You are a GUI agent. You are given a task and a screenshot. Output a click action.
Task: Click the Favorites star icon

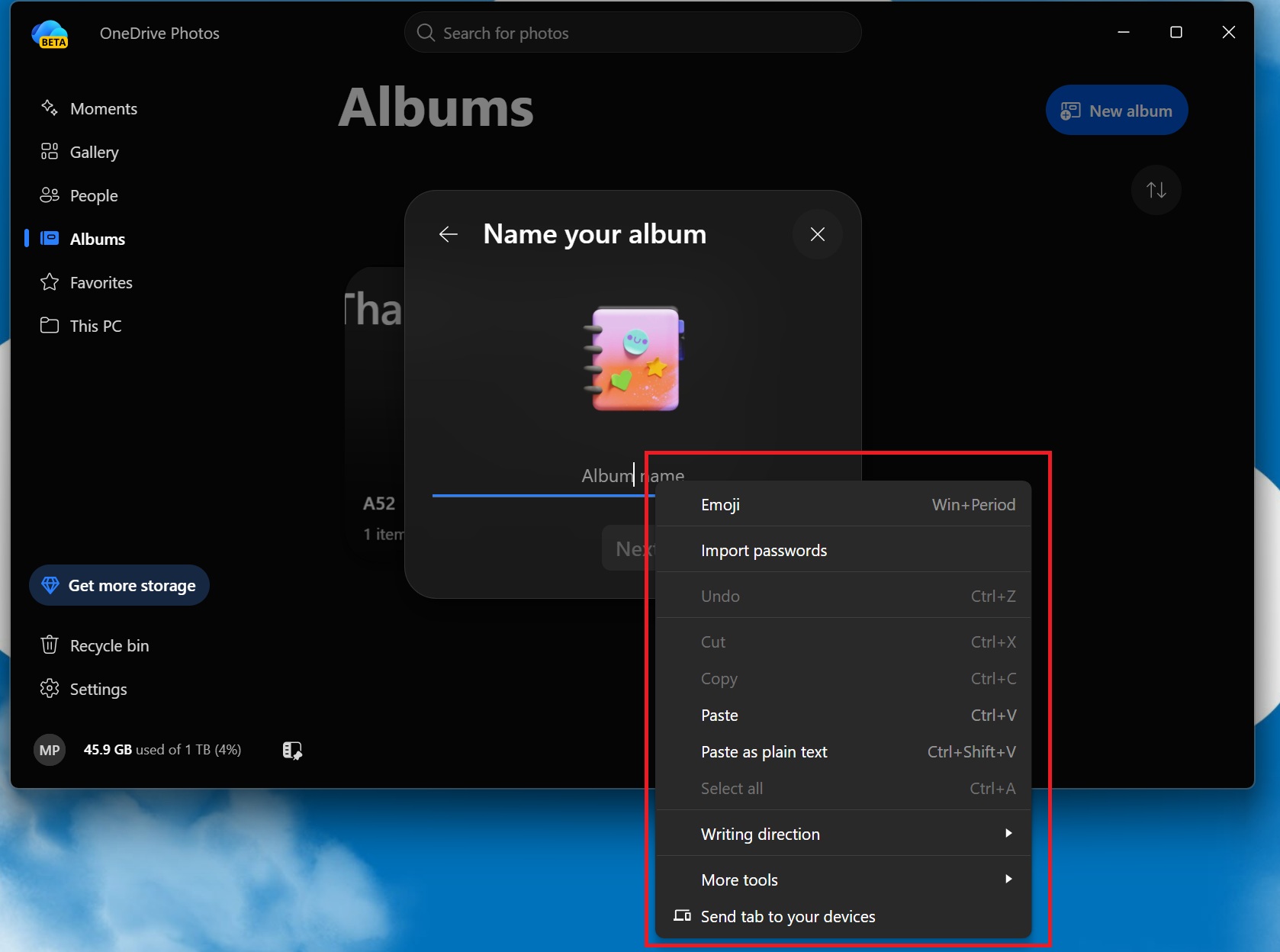50,281
